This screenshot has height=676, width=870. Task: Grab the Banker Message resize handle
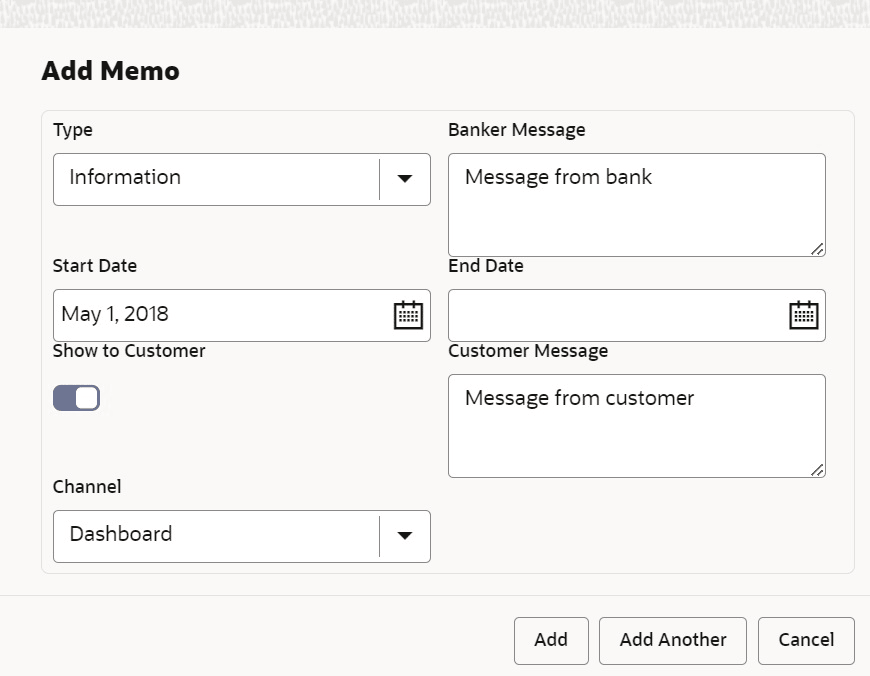[817, 248]
